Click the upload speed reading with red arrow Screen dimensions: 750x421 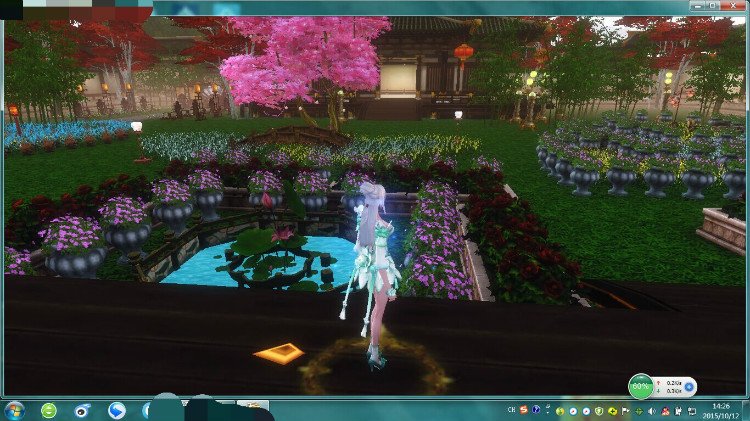[x=670, y=383]
